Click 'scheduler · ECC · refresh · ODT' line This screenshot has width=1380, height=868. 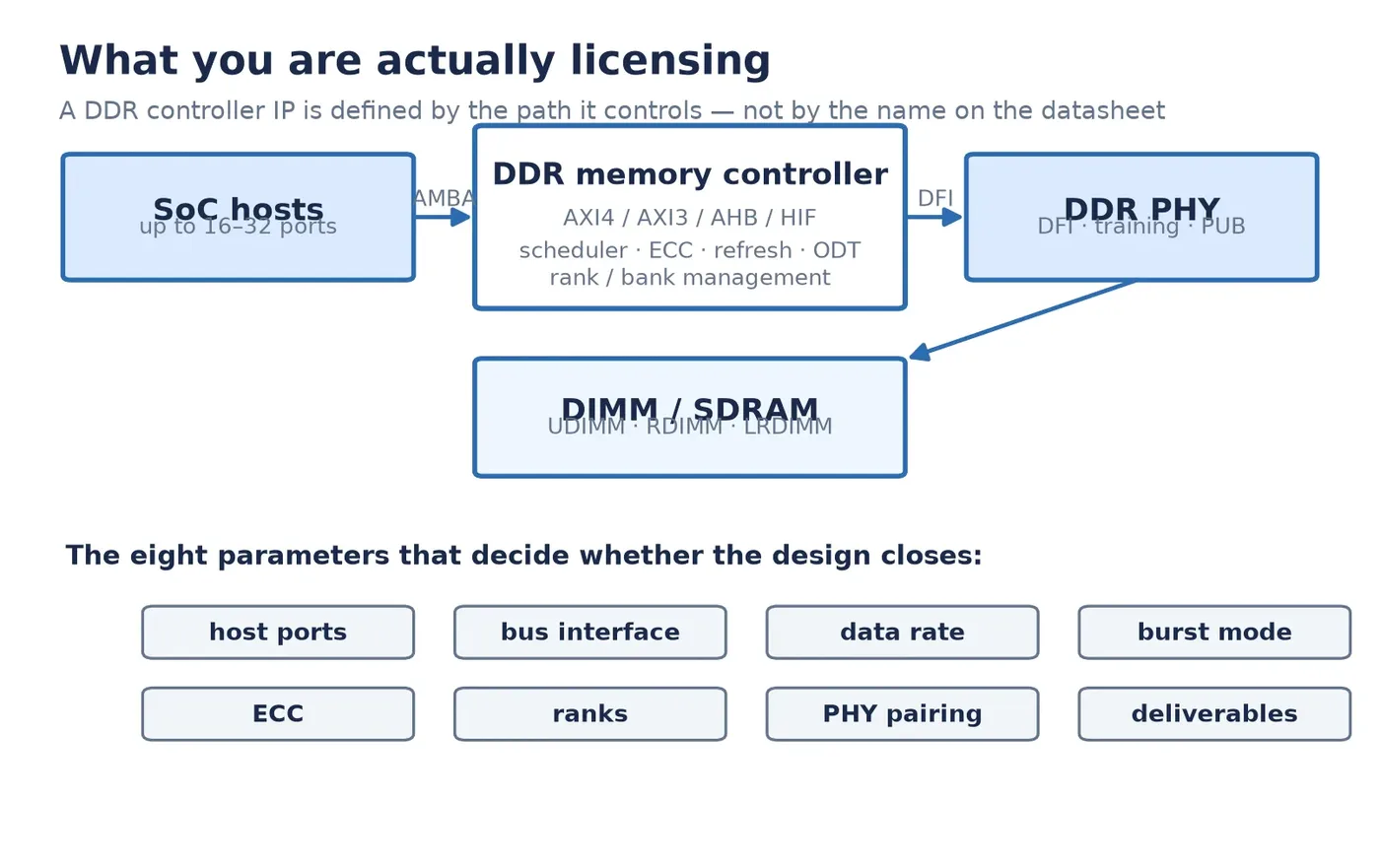point(690,250)
